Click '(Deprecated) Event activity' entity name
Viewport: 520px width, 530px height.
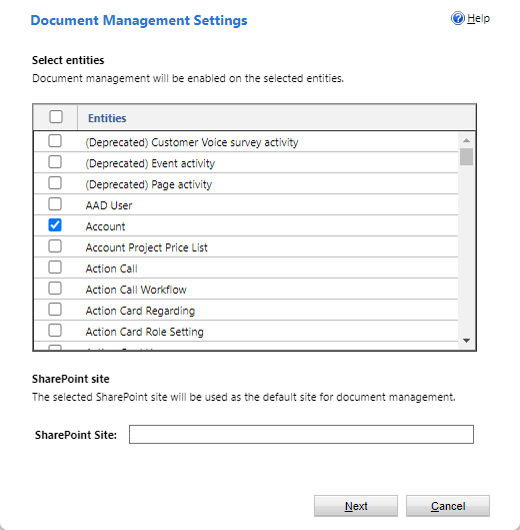click(x=150, y=164)
